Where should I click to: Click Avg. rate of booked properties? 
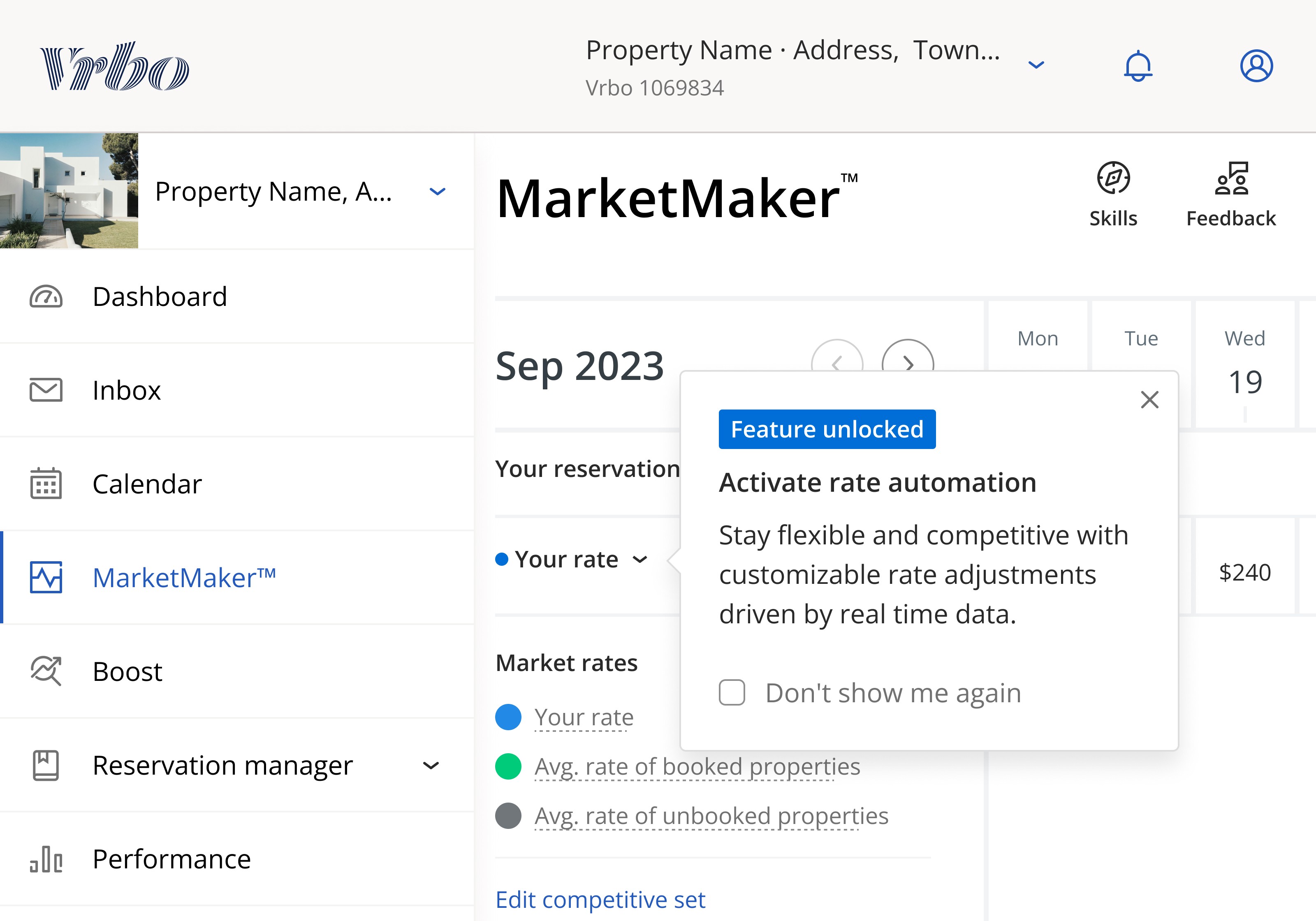tap(696, 766)
